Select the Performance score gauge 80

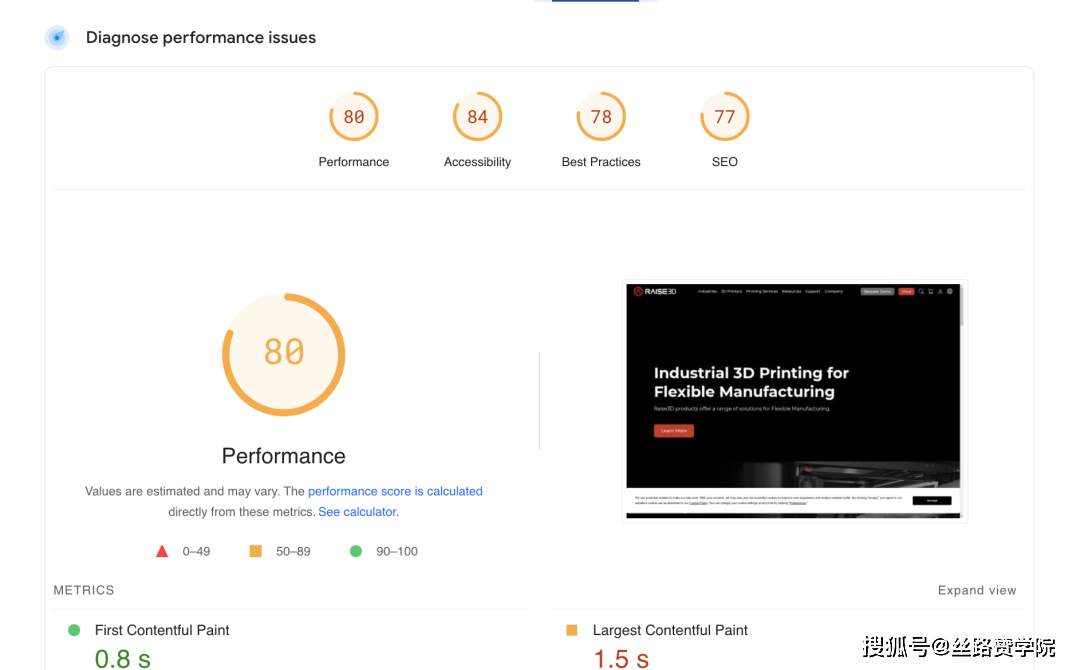353,116
